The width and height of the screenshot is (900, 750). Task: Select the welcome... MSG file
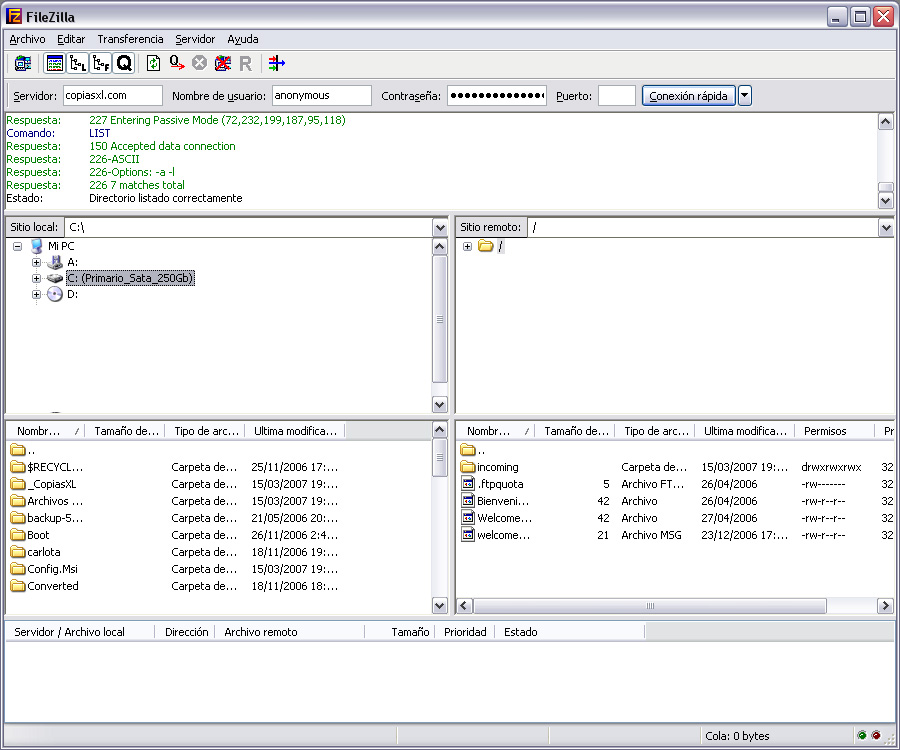pos(496,535)
